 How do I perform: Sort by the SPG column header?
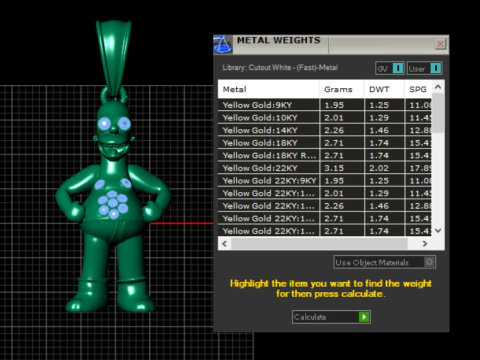(418, 89)
